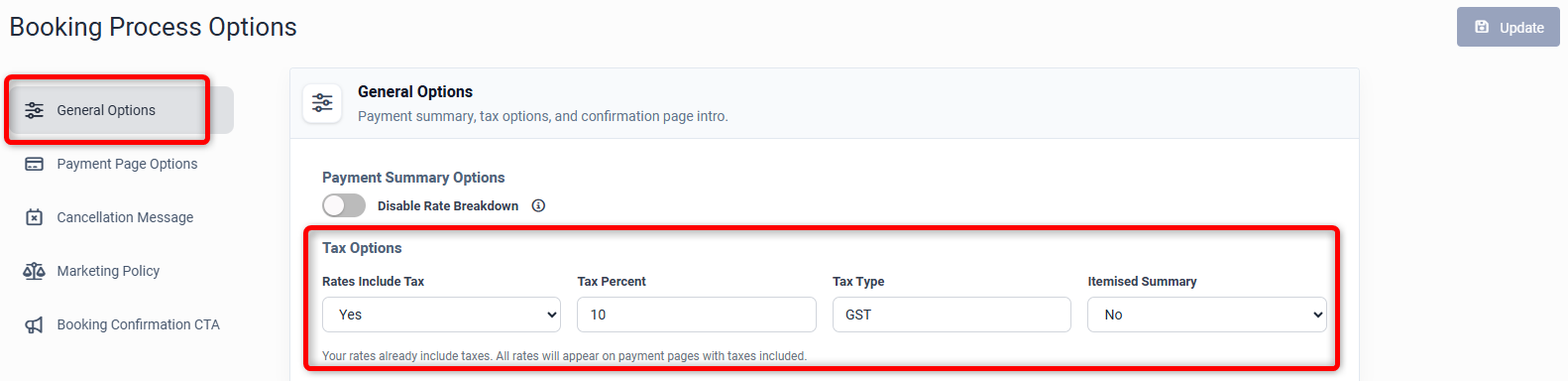Go to the Cancellation Message section
Screen dimensions: 1568x381
tap(119, 217)
